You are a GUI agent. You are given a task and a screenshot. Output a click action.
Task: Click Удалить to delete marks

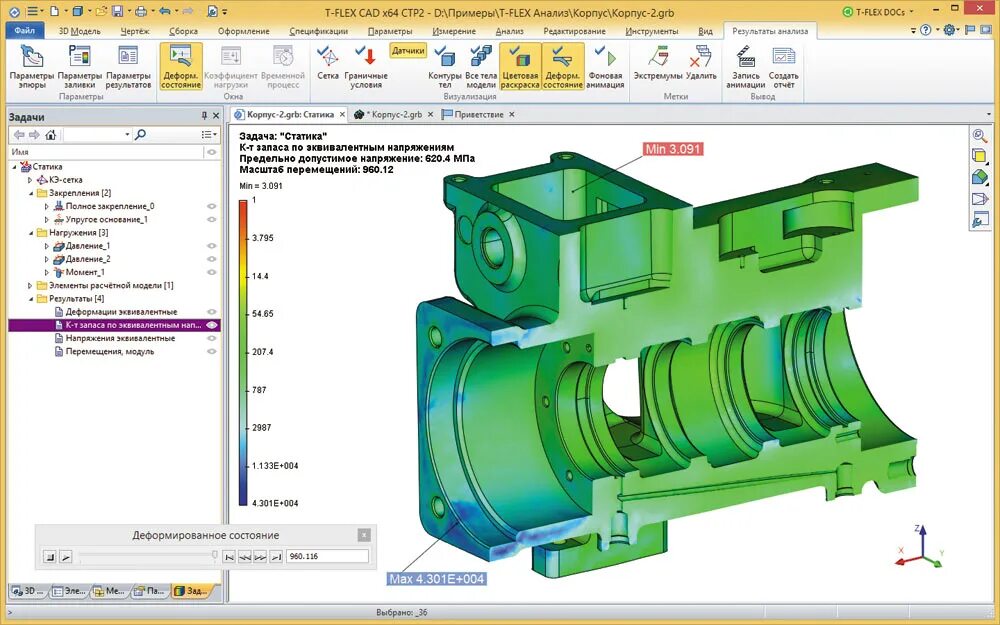[x=701, y=64]
